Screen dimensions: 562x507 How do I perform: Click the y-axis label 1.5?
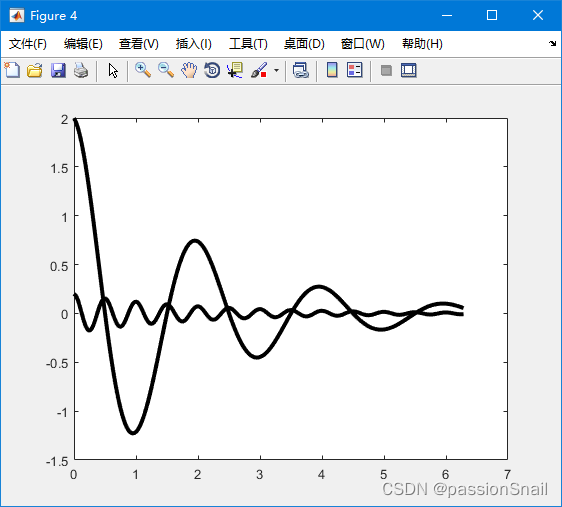[59, 168]
